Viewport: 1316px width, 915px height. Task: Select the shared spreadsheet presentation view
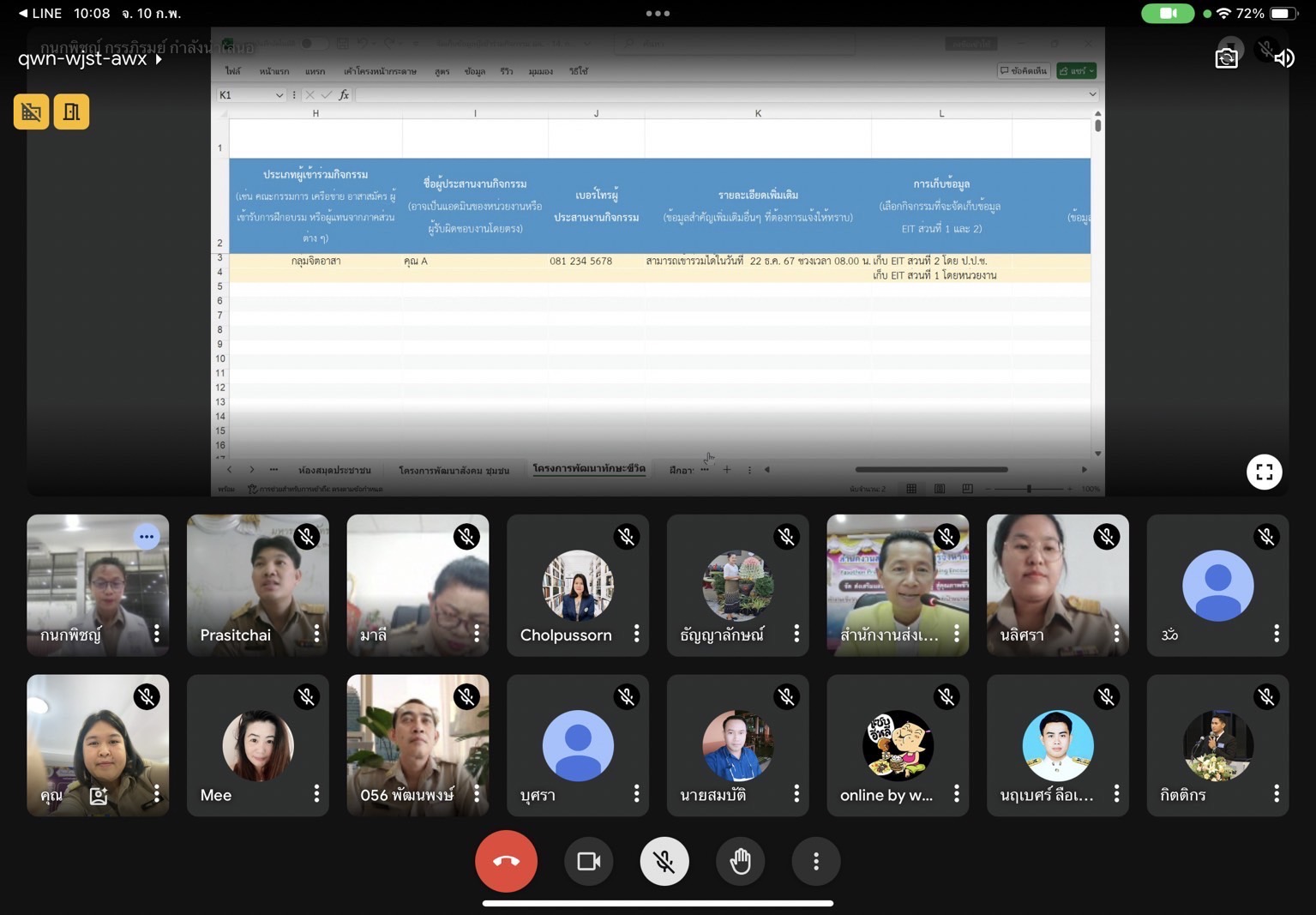coord(658,262)
